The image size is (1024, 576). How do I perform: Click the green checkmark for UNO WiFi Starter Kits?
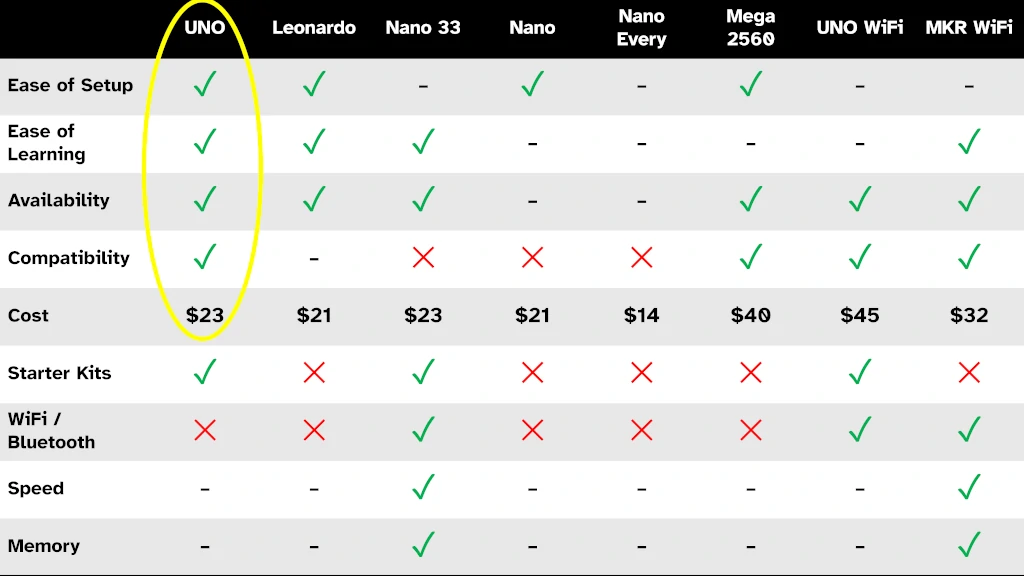pos(860,372)
